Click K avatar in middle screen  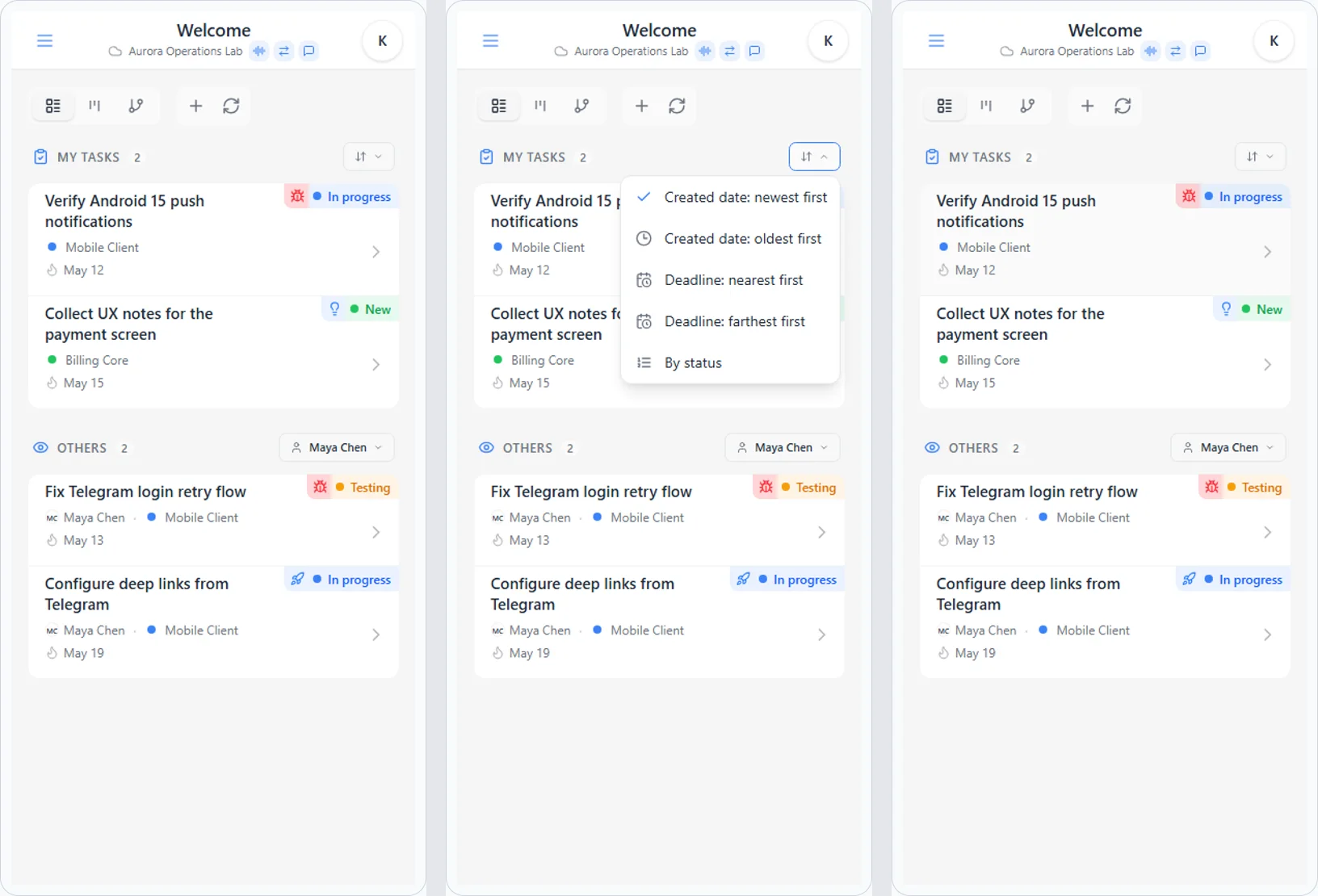click(829, 41)
